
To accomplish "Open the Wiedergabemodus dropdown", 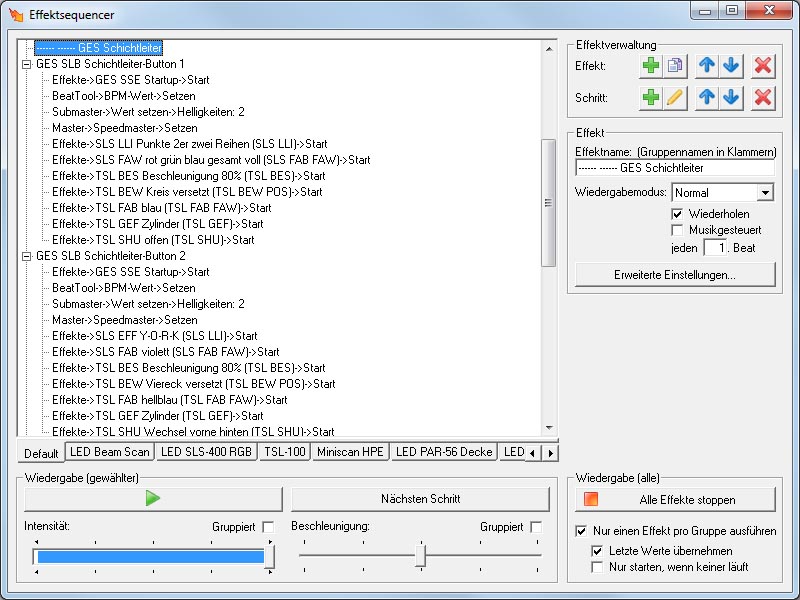I will (x=765, y=192).
